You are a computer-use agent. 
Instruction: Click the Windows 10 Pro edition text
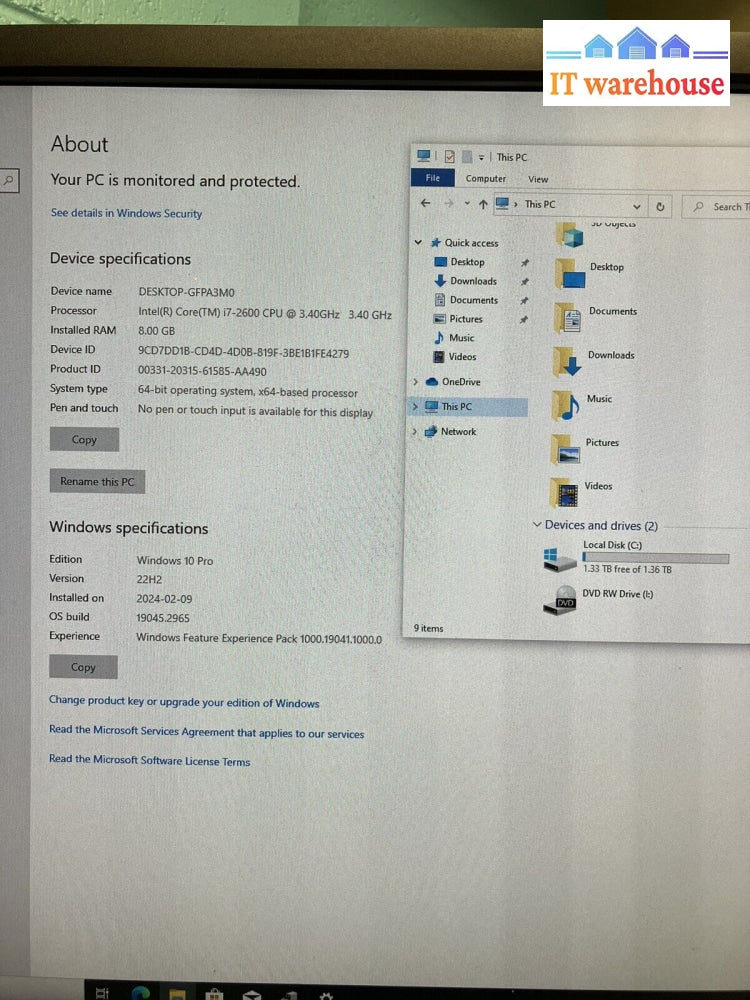(175, 561)
